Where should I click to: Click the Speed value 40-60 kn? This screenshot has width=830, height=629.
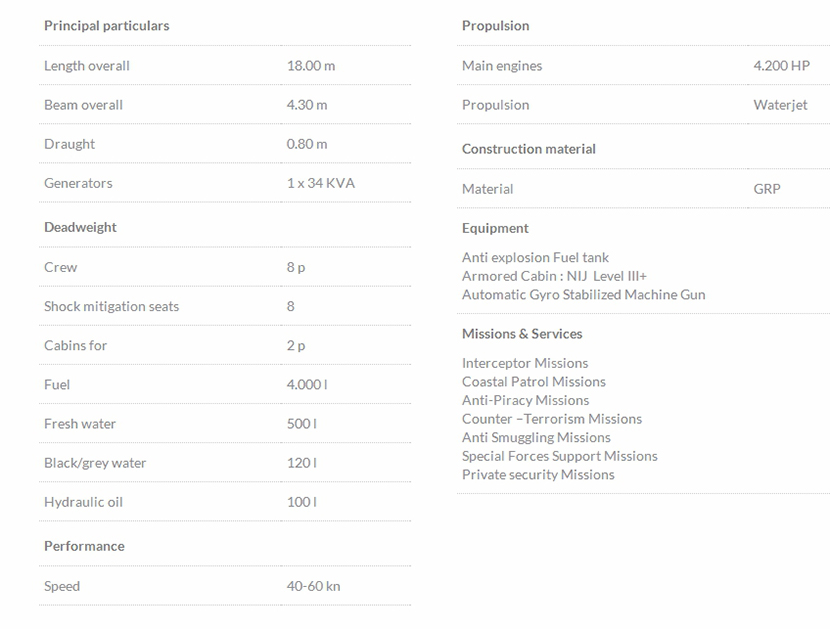[313, 586]
